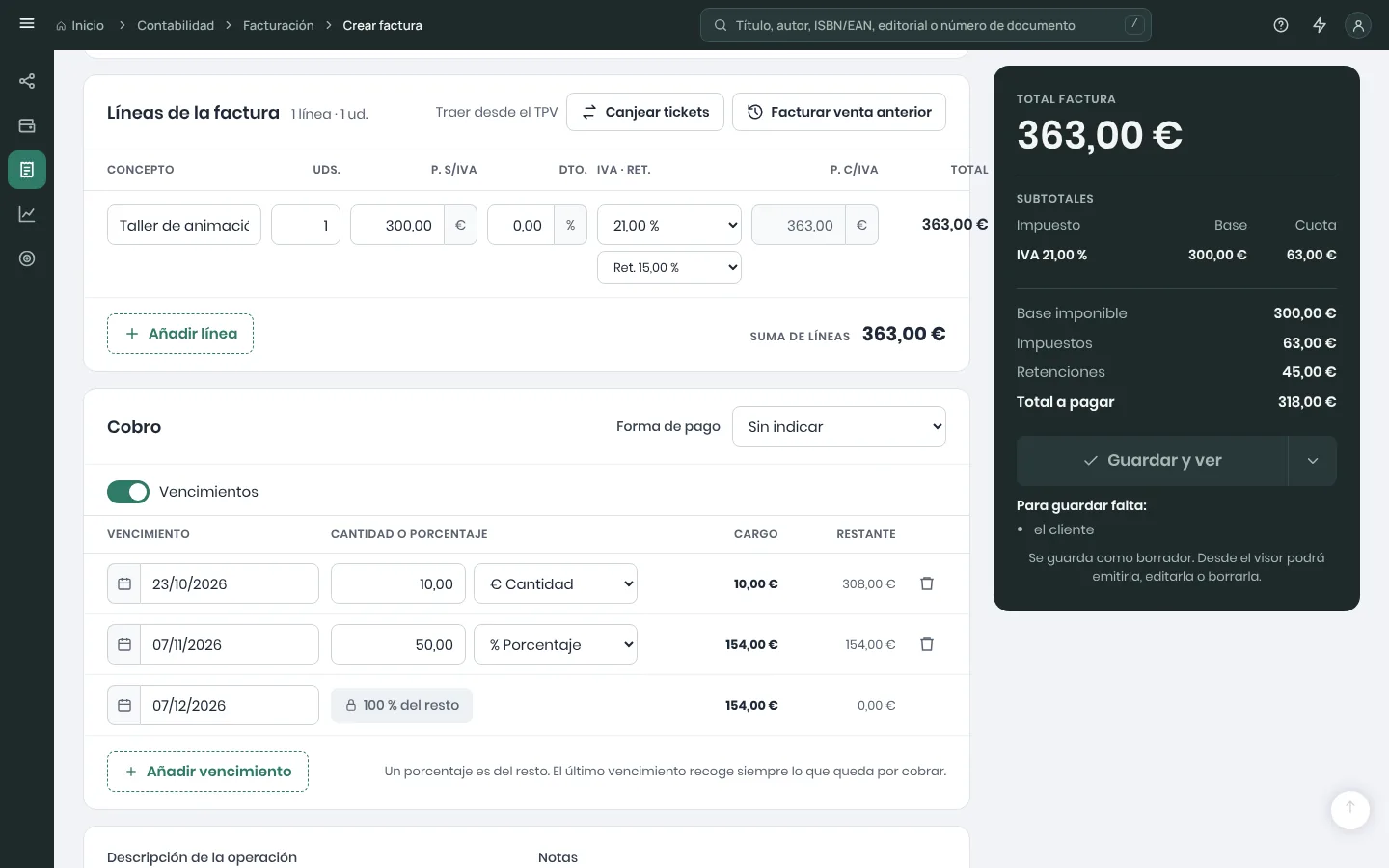Edit the discount 0,00 field
Image resolution: width=1389 pixels, height=868 pixels.
point(521,225)
